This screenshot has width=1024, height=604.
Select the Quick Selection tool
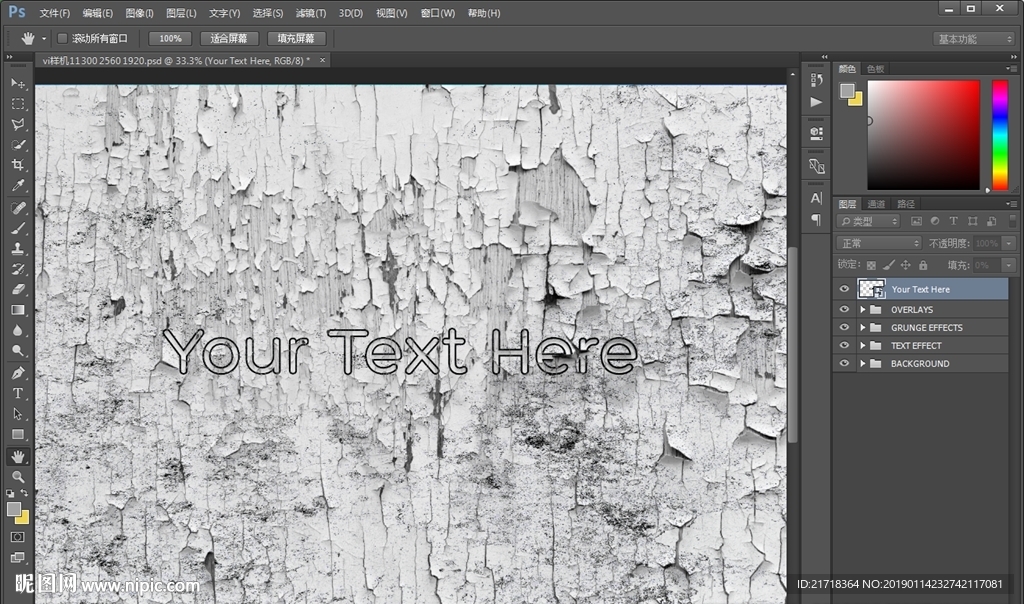pyautogui.click(x=18, y=144)
